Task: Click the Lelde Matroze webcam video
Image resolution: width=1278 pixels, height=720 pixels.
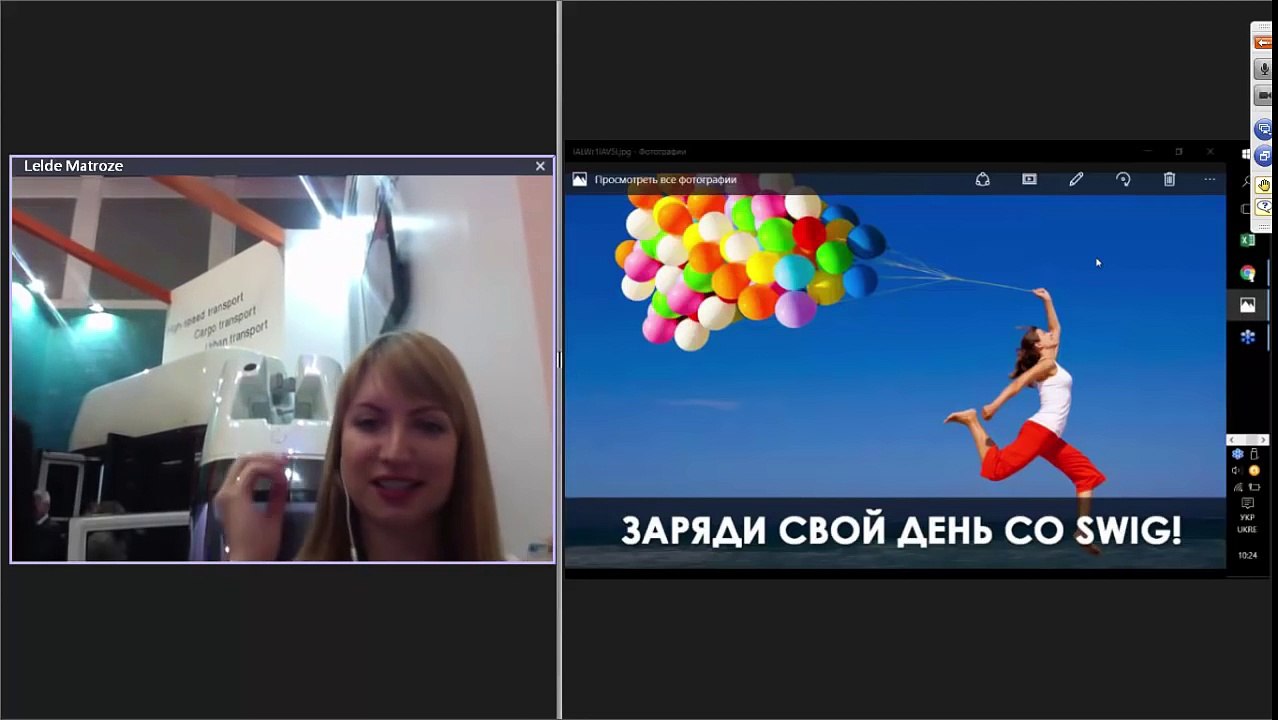Action: pyautogui.click(x=282, y=368)
